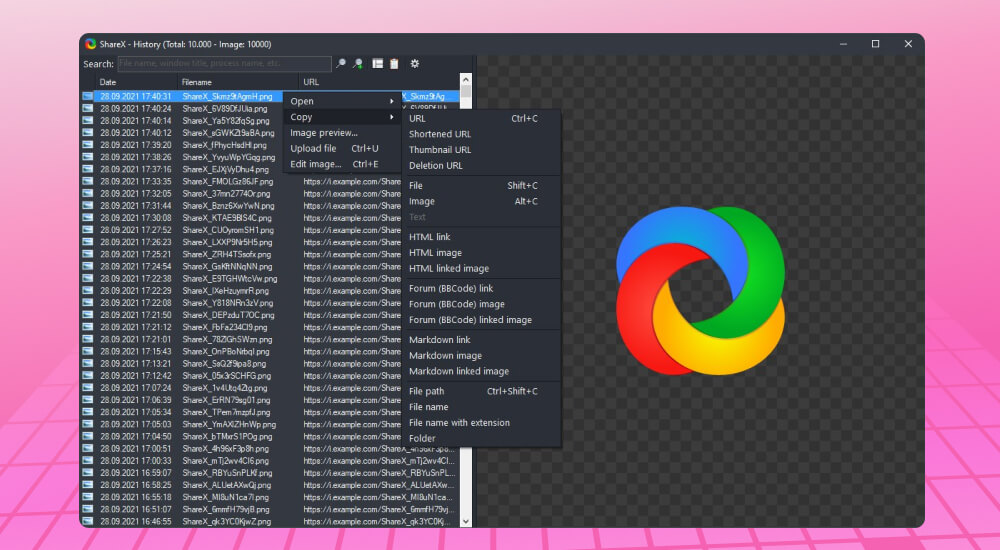Copy as Markdown image
Screen dimensions: 1000x550
(x=482, y=355)
